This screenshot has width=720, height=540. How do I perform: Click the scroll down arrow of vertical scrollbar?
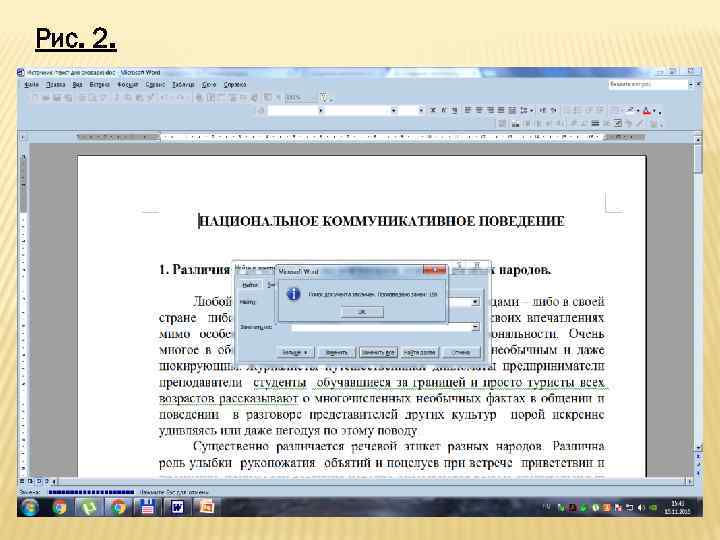[698, 447]
